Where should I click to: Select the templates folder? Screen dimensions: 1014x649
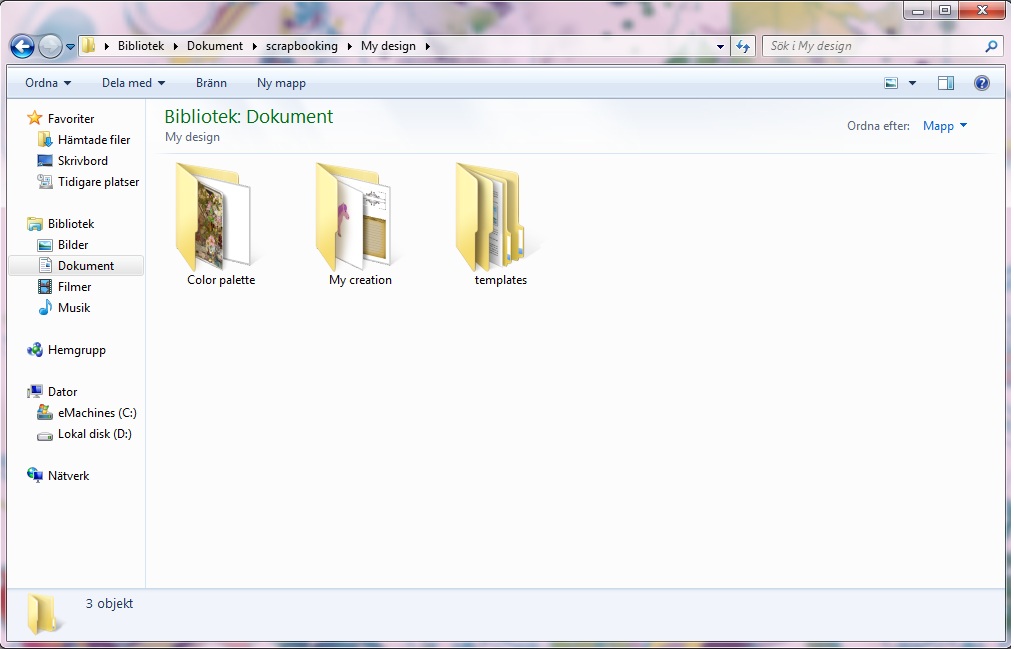500,224
